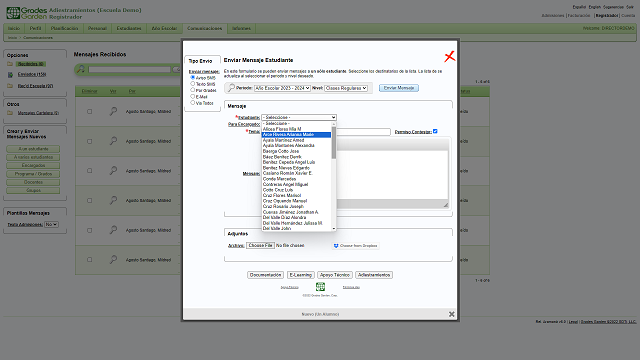Pick Cotte Cruz Luis in the list

point(296,190)
